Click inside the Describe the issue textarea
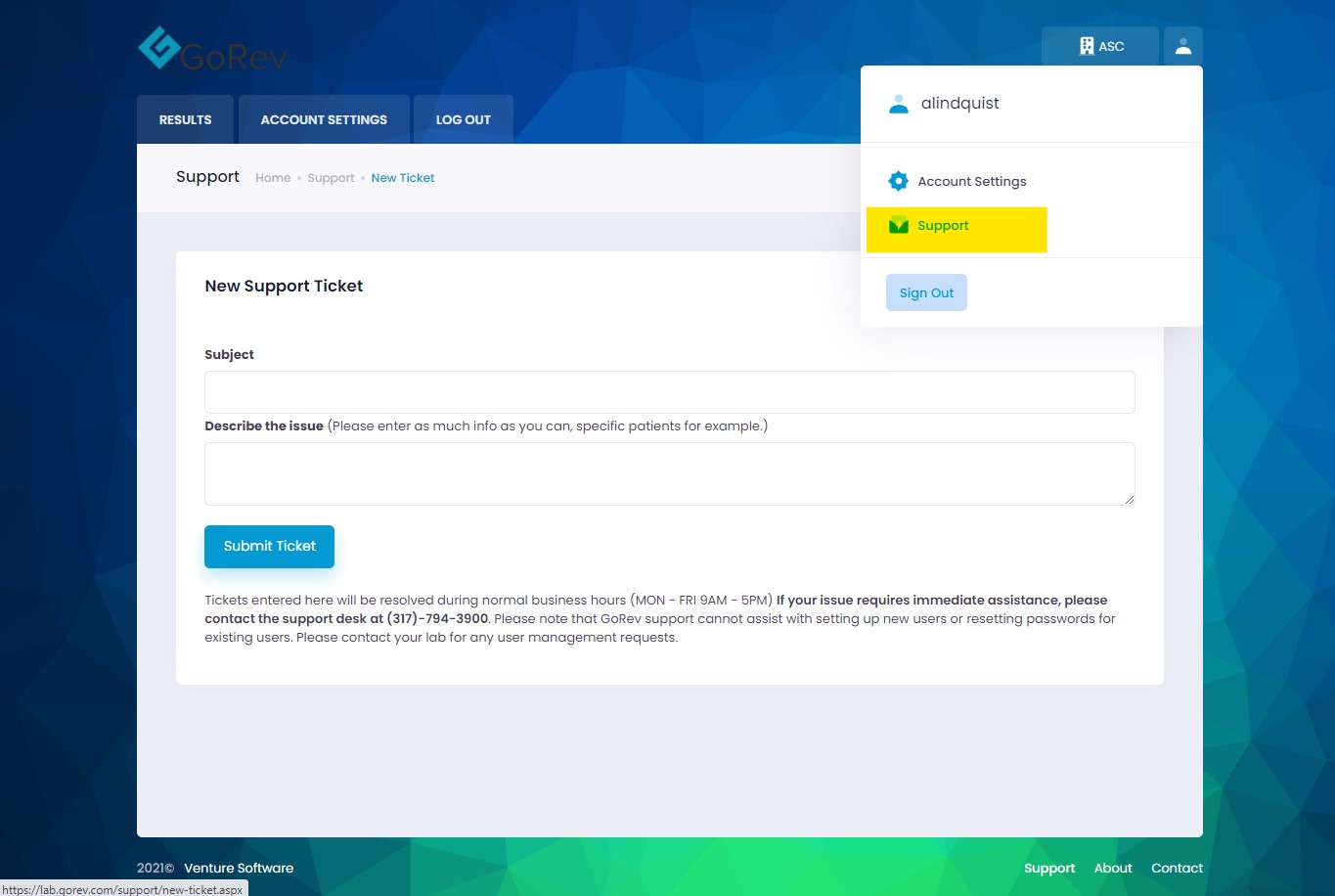This screenshot has height=896, width=1335. click(x=669, y=473)
